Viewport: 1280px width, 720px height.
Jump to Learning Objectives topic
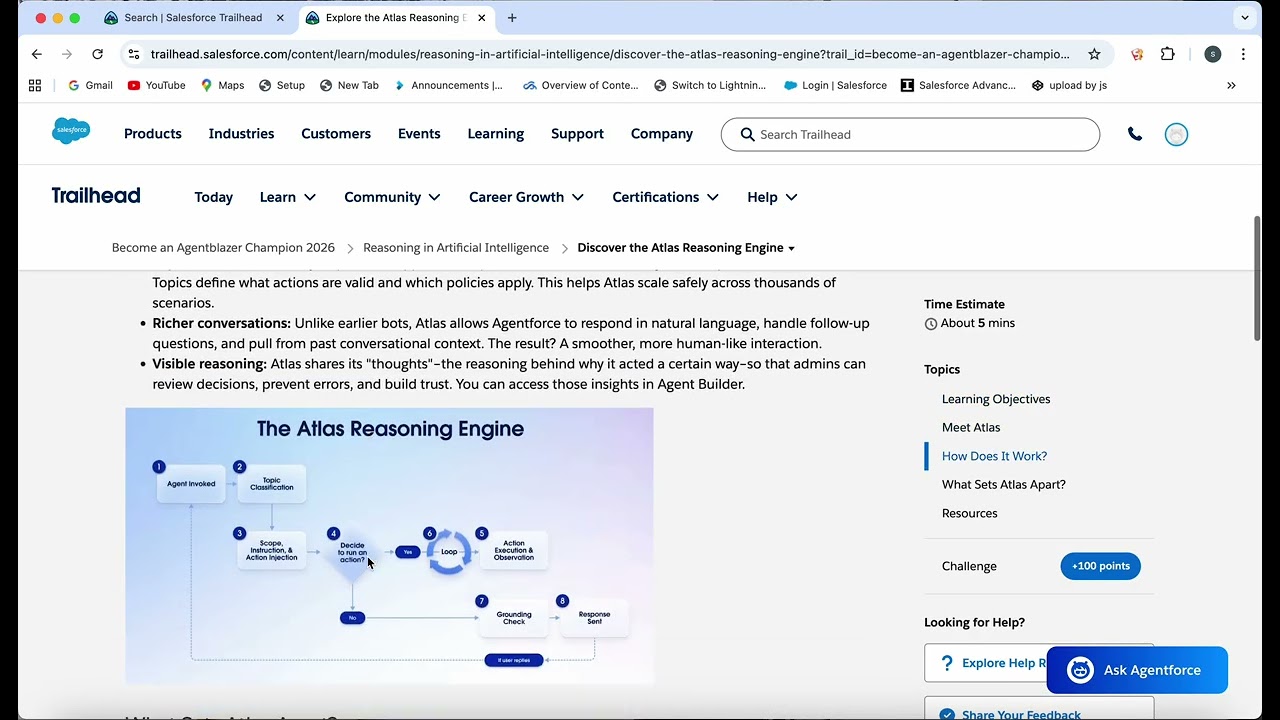pyautogui.click(x=996, y=399)
